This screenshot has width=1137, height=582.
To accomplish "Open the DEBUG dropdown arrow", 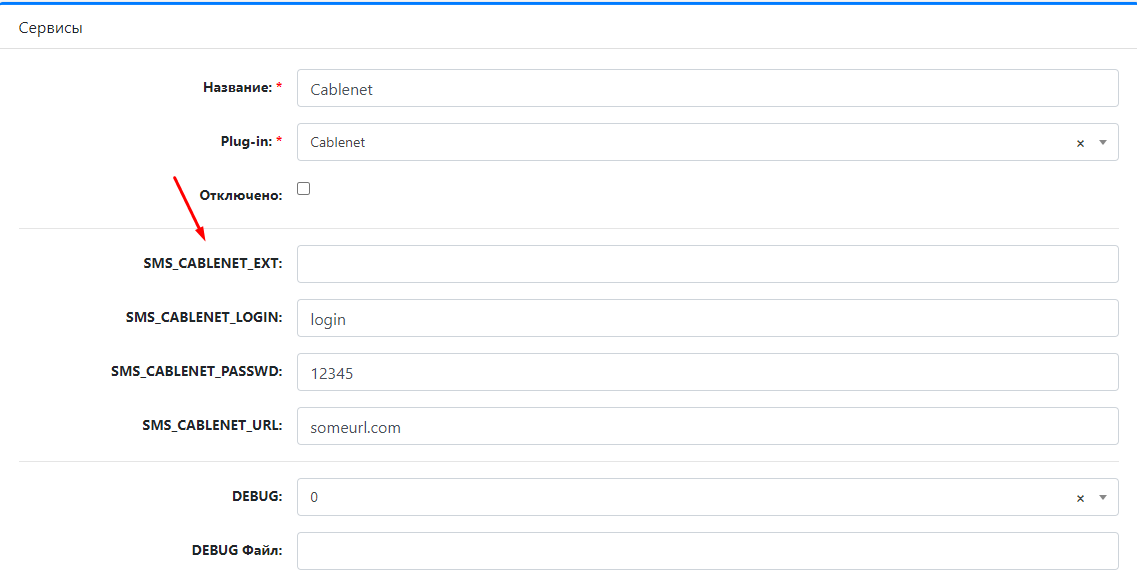I will (1102, 497).
